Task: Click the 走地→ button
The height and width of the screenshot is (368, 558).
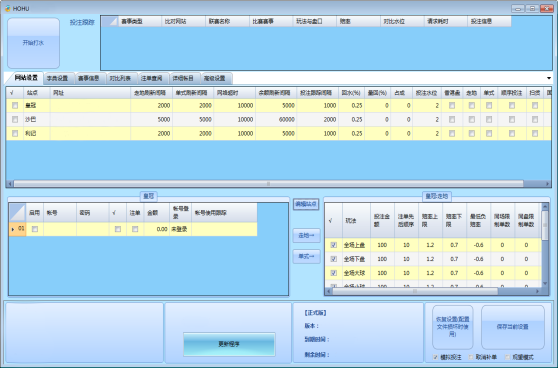Action: tap(306, 236)
